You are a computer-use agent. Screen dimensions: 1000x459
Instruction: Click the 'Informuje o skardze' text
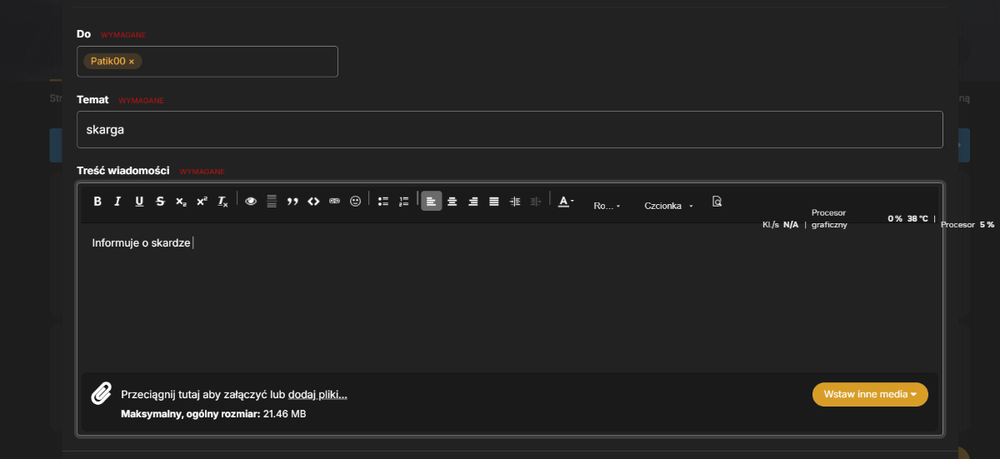coord(141,243)
